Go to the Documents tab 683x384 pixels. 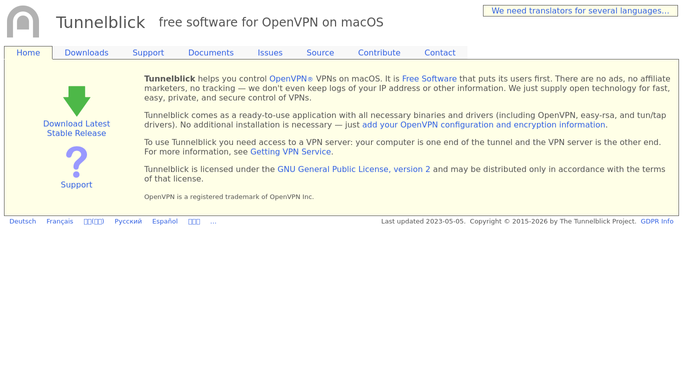pyautogui.click(x=211, y=53)
